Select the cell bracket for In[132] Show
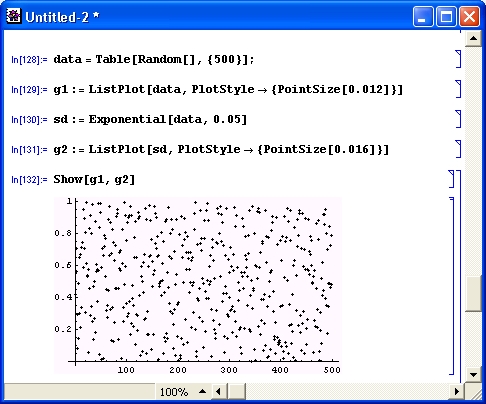The image size is (486, 404). [451, 179]
